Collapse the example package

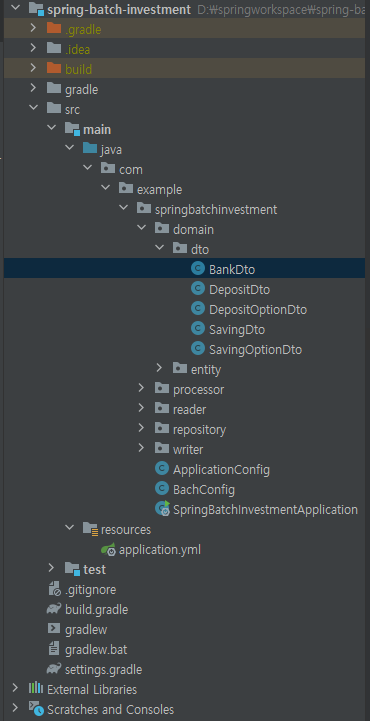coord(105,188)
